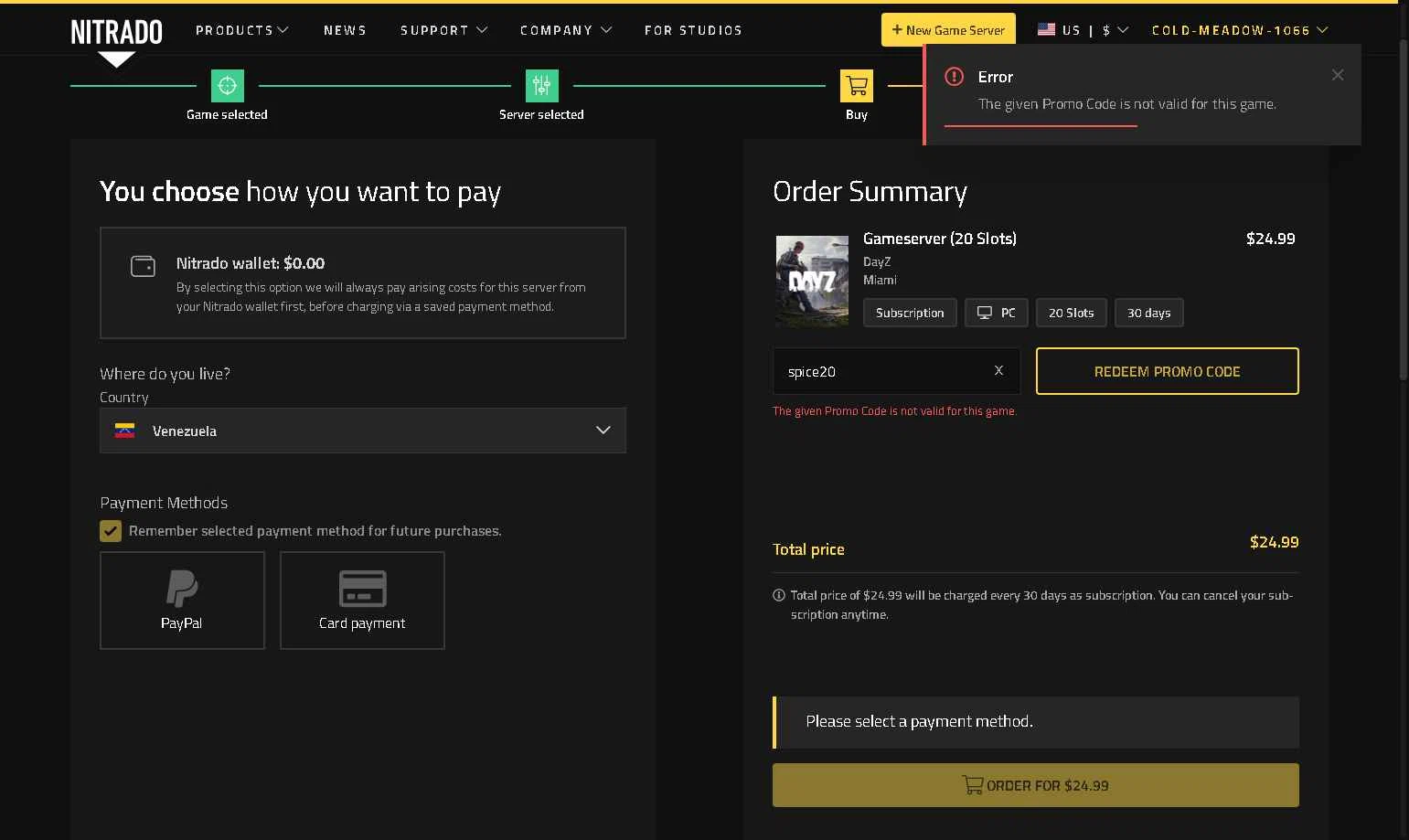Click the 20 Slots tag
Screen dimensions: 1409x840
(x=1072, y=313)
